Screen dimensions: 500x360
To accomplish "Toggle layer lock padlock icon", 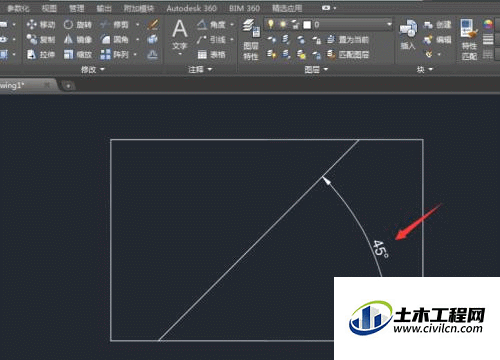I will click(295, 24).
